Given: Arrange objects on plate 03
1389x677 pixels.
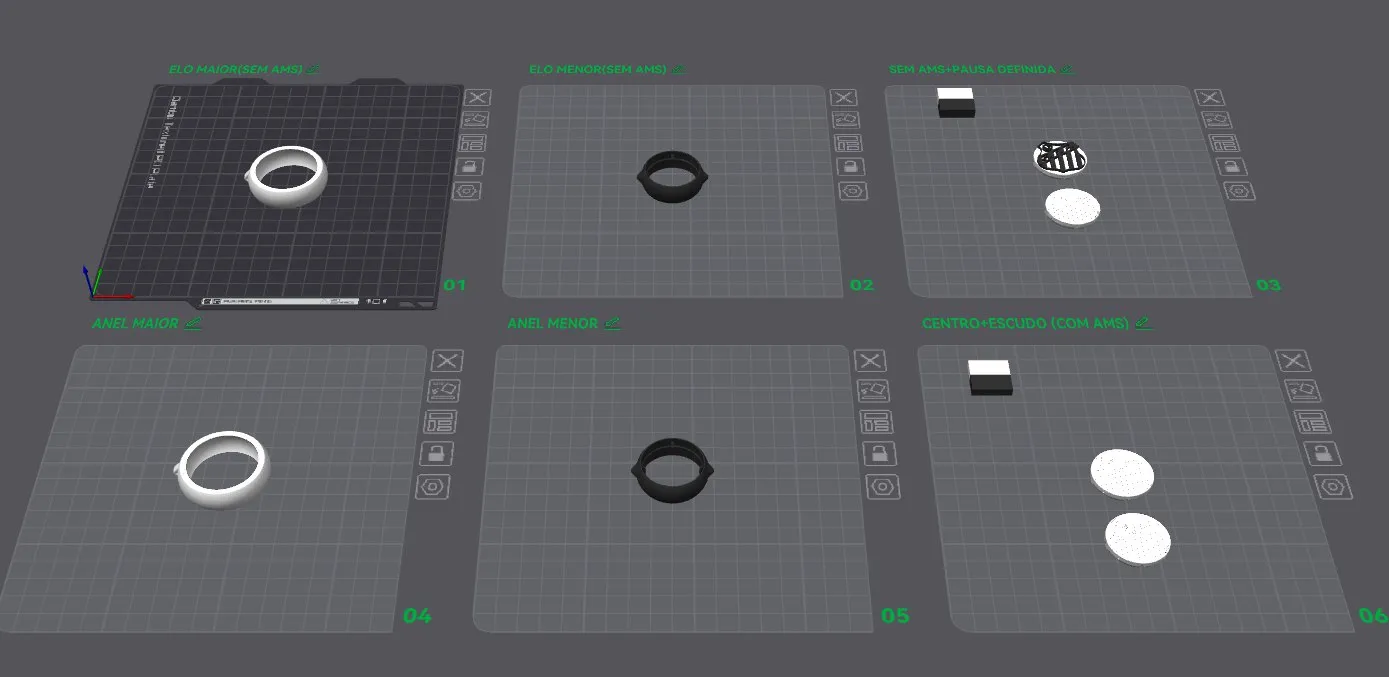Looking at the screenshot, I should 1225,144.
